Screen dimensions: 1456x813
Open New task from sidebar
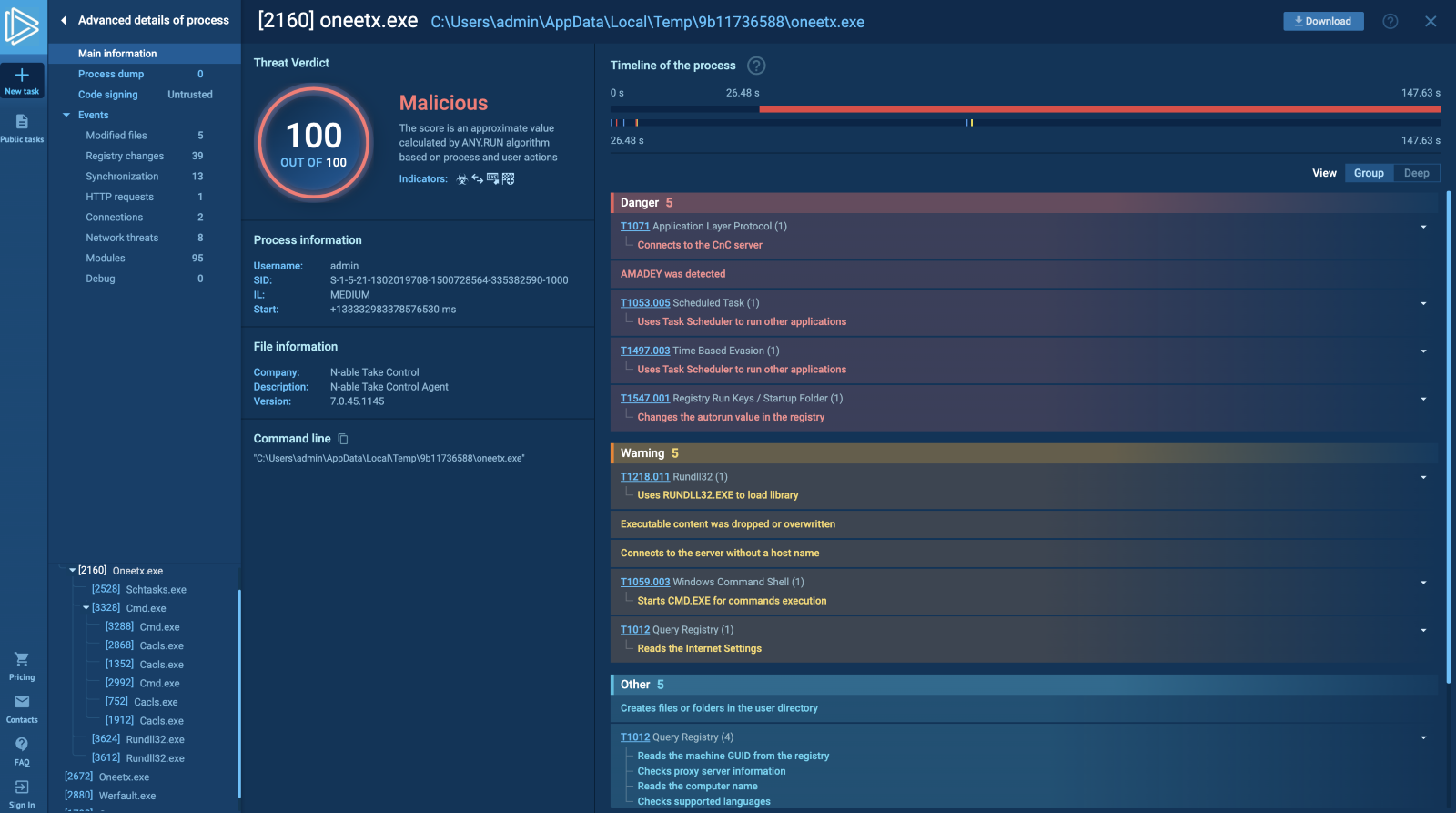tap(22, 80)
